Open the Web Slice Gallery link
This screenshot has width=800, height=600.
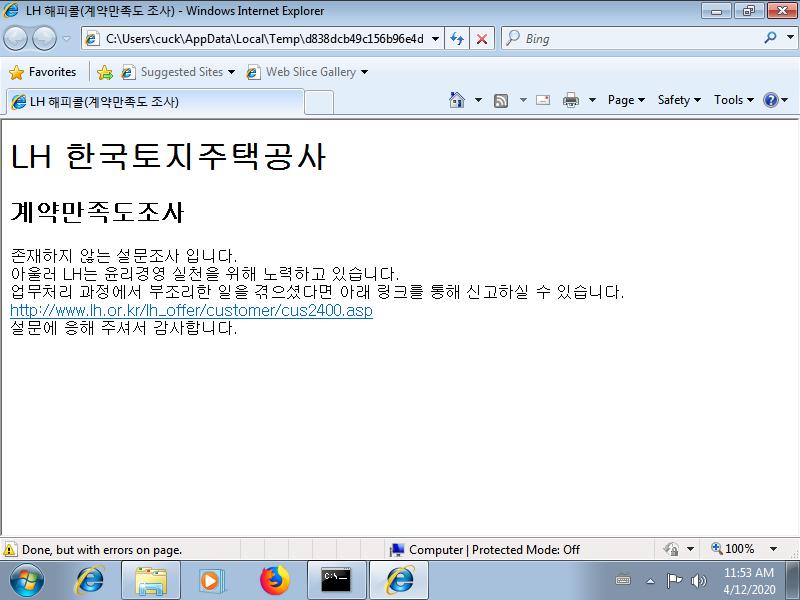pyautogui.click(x=309, y=72)
